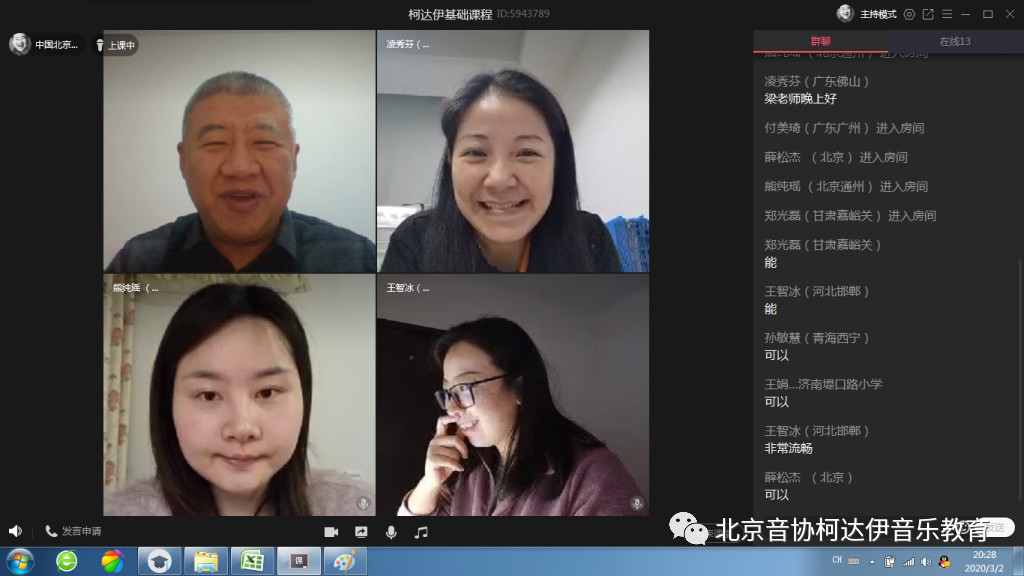Open Paint from the taskbar
The height and width of the screenshot is (576, 1024).
tap(345, 562)
